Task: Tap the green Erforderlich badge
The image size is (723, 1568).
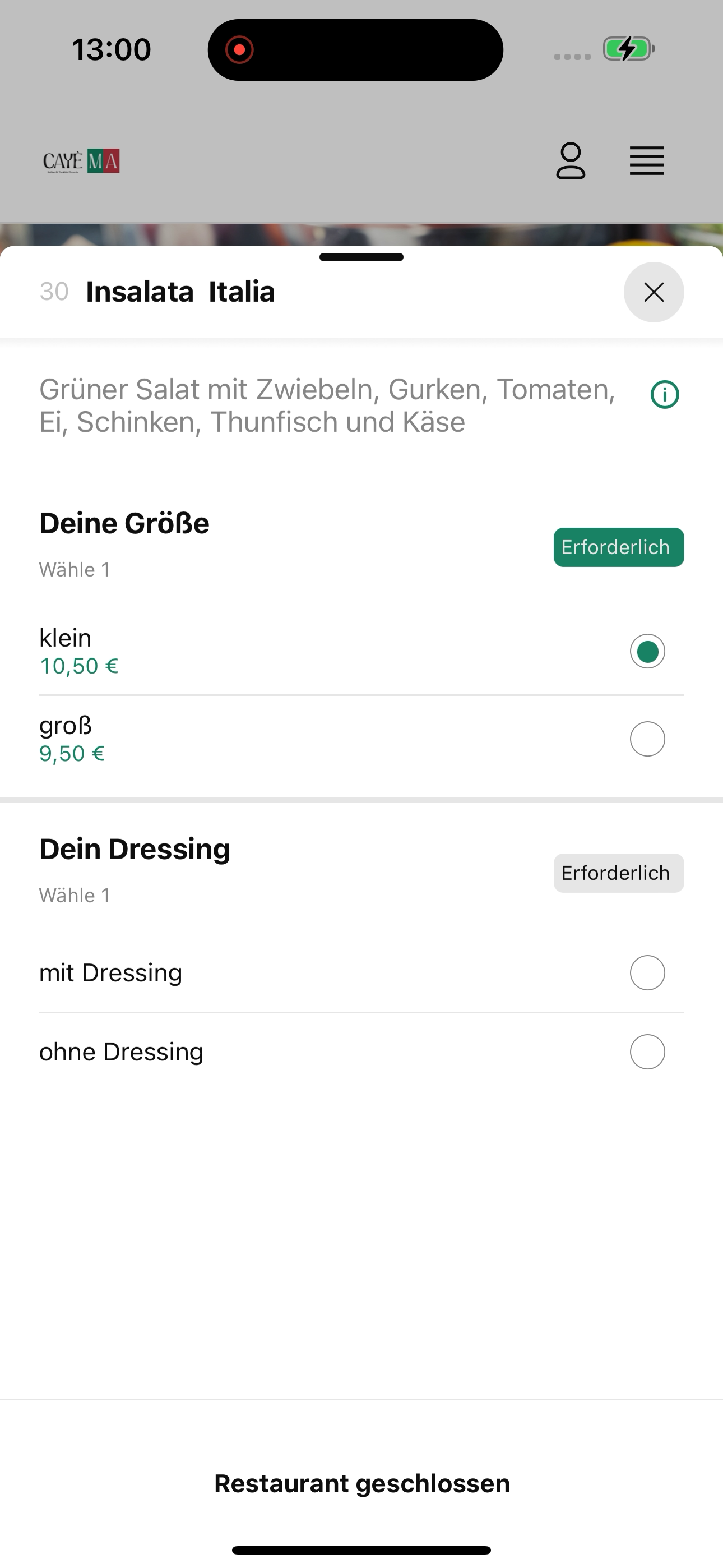Action: point(618,547)
